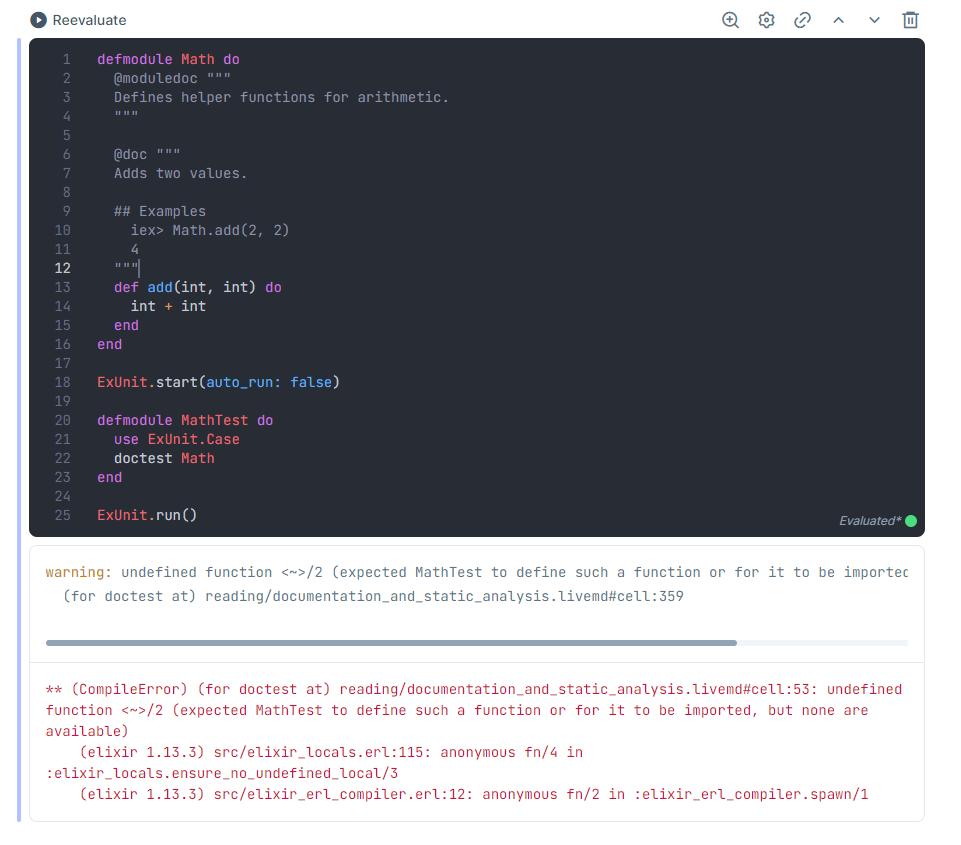Screen dimensions: 961x845
Task: Delete the cell with trash icon
Action: (910, 20)
